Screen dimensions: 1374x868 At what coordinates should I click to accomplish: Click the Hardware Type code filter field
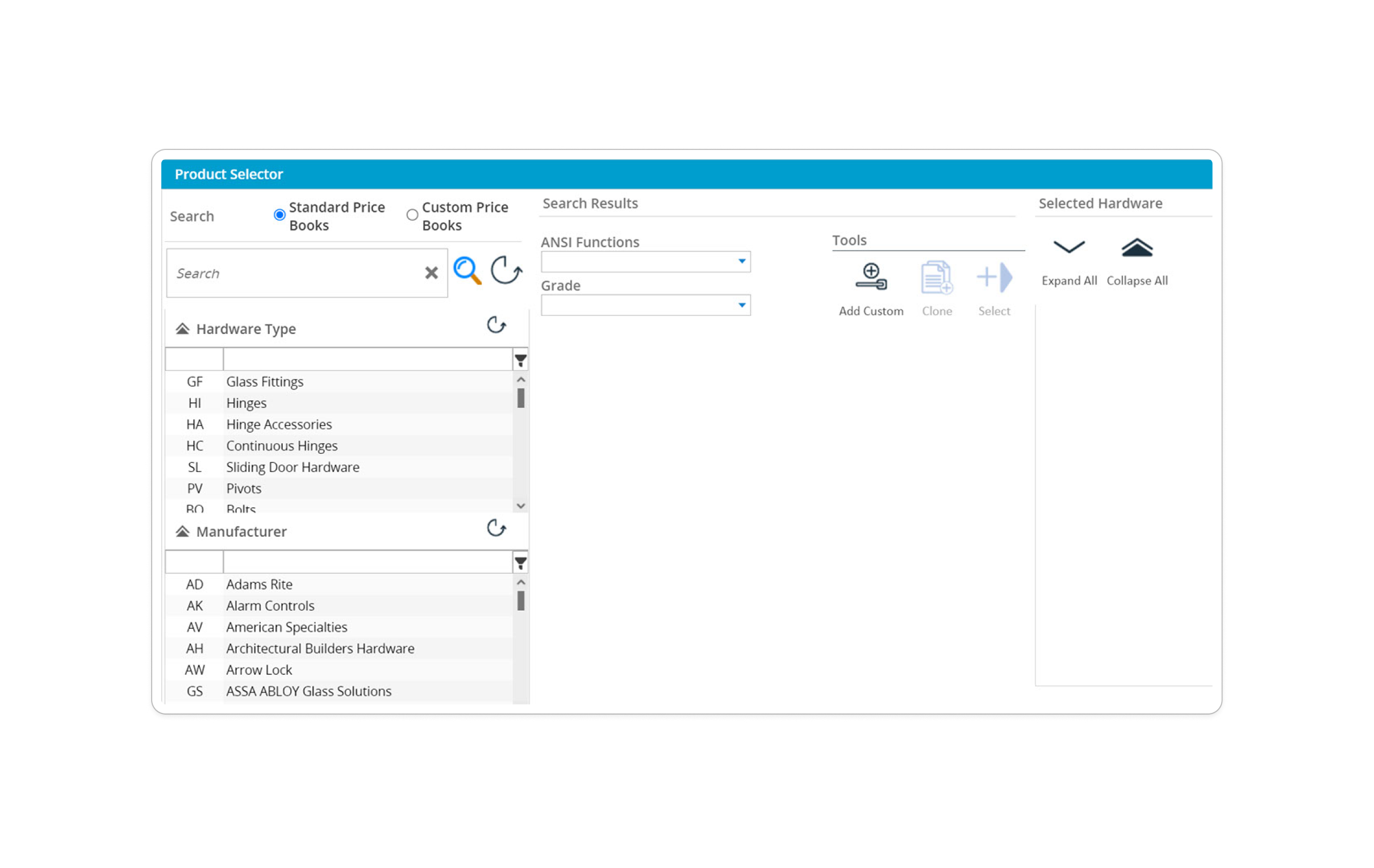coord(195,360)
